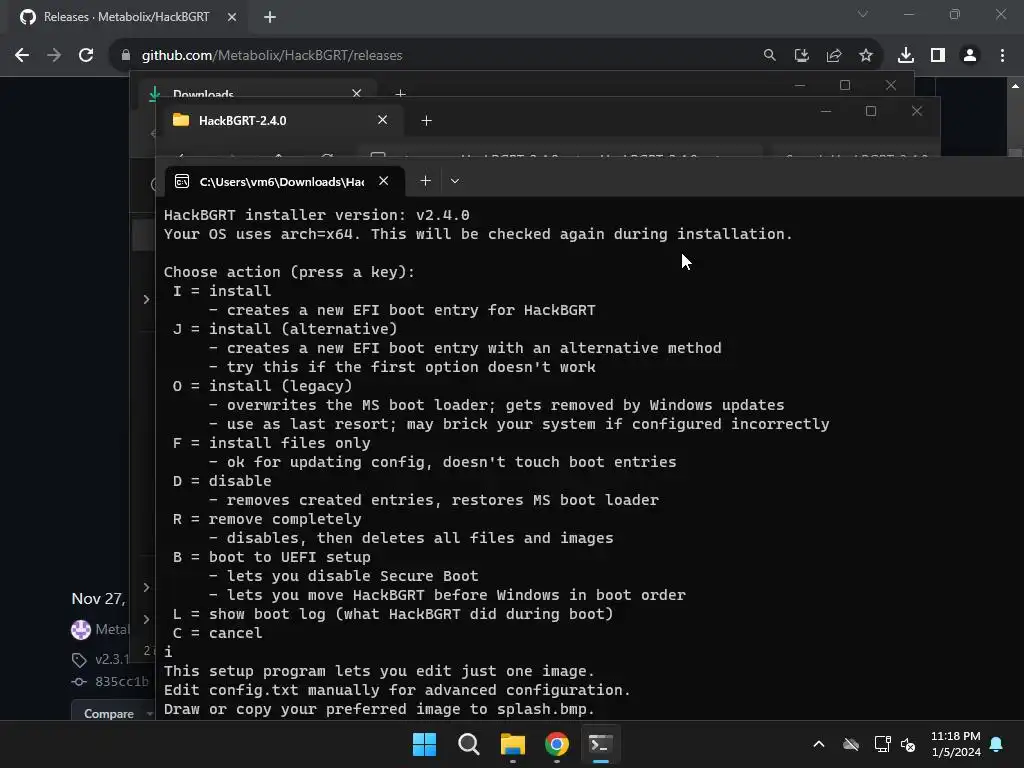
Task: Close the Releases Metabolix/HackBGRT tab
Action: click(232, 17)
